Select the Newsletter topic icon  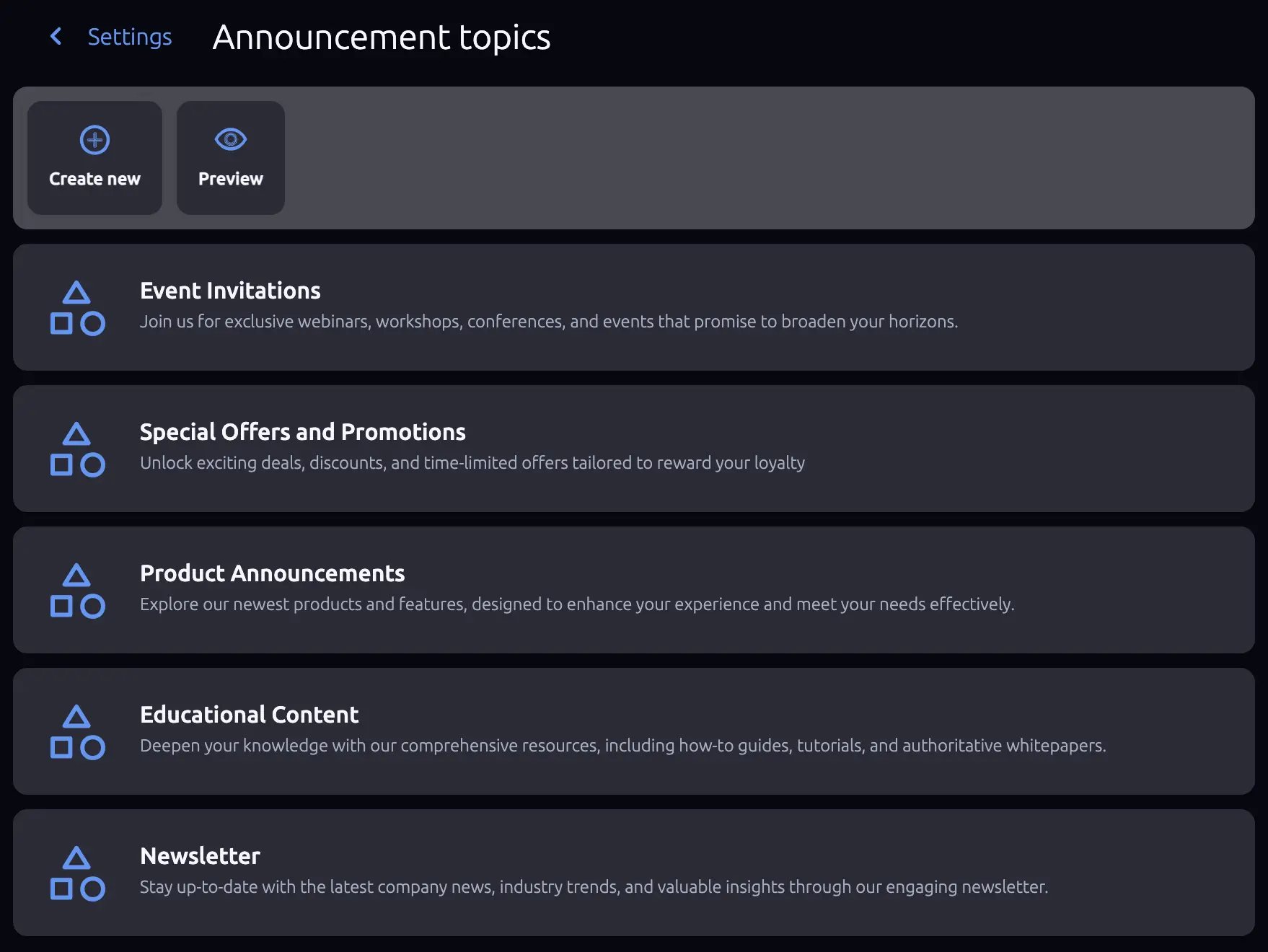click(78, 873)
